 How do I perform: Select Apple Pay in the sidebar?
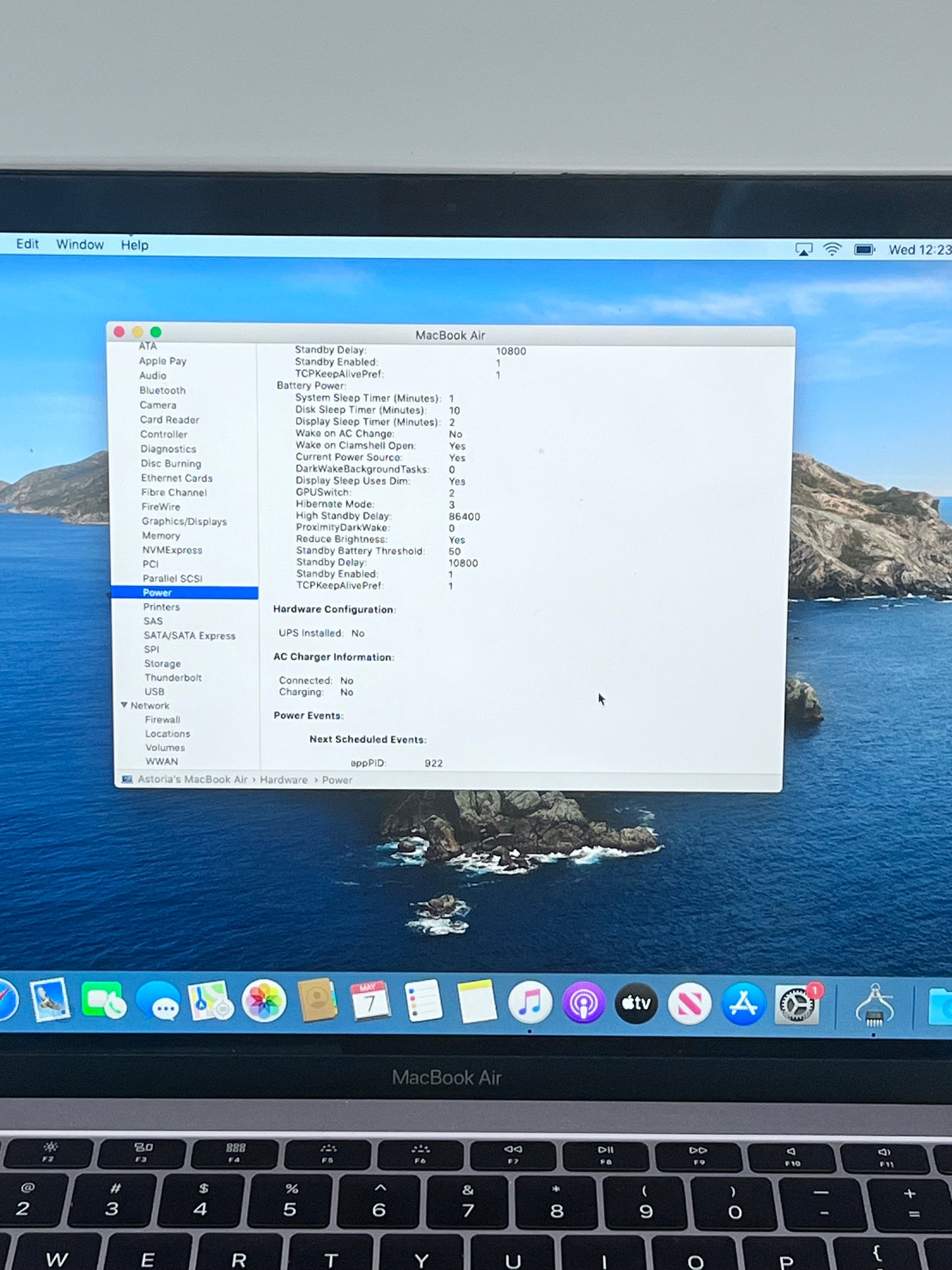pyautogui.click(x=163, y=361)
